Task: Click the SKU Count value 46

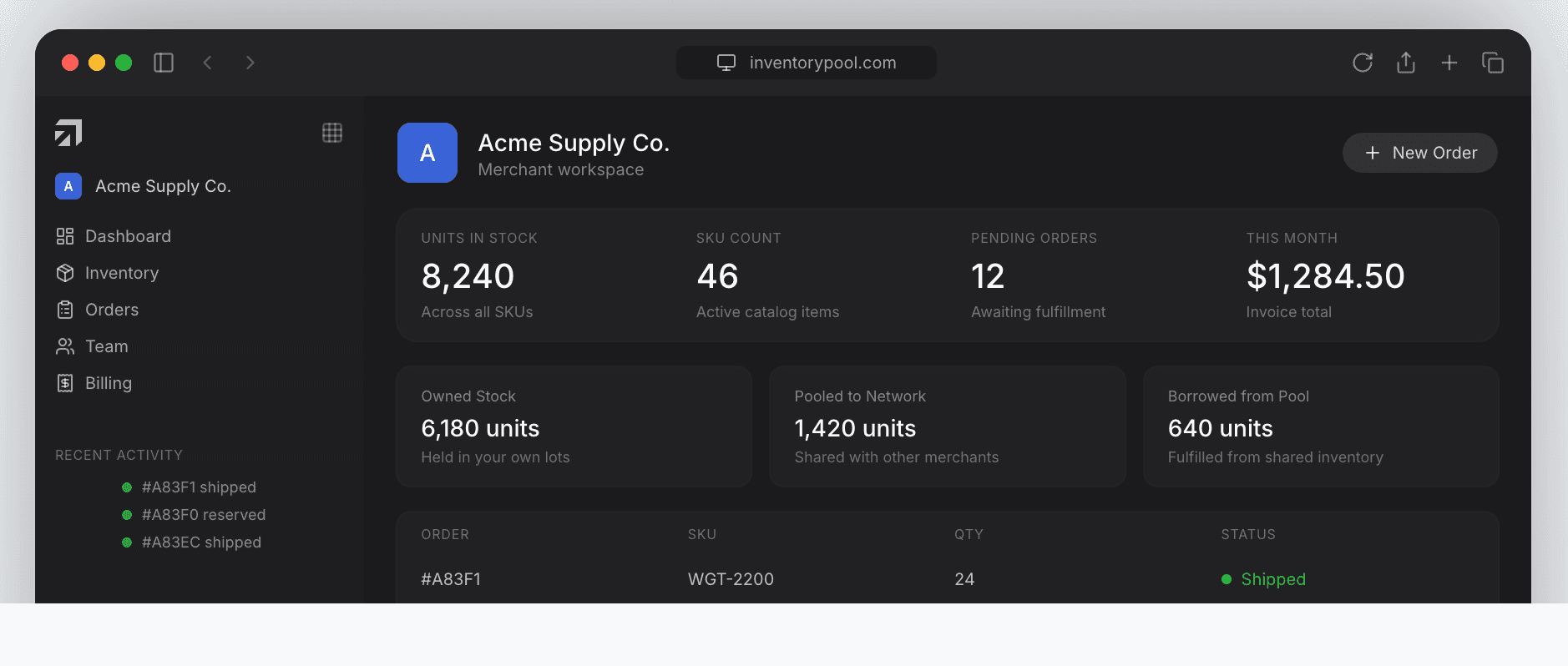Action: pyautogui.click(x=717, y=276)
